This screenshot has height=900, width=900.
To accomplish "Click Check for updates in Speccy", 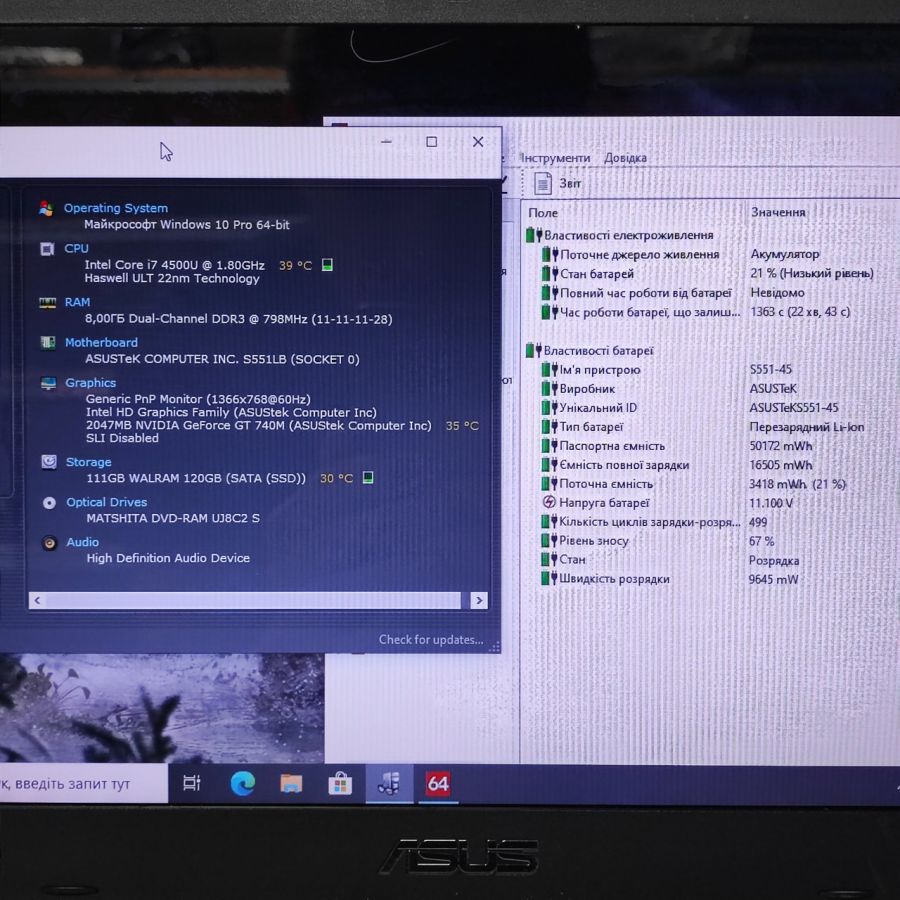I will (x=431, y=639).
